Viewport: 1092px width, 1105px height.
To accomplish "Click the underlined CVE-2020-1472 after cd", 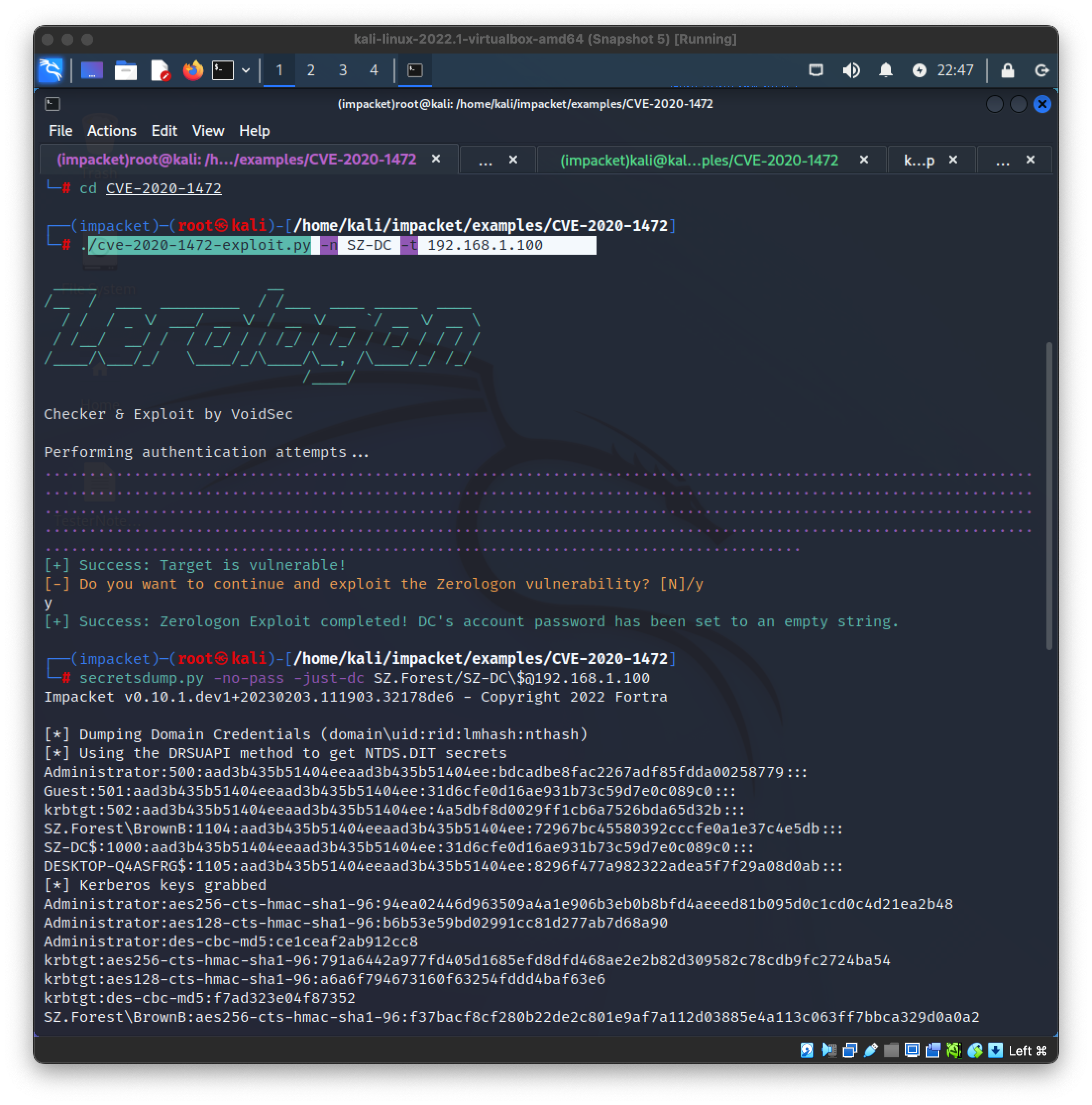I will click(164, 188).
